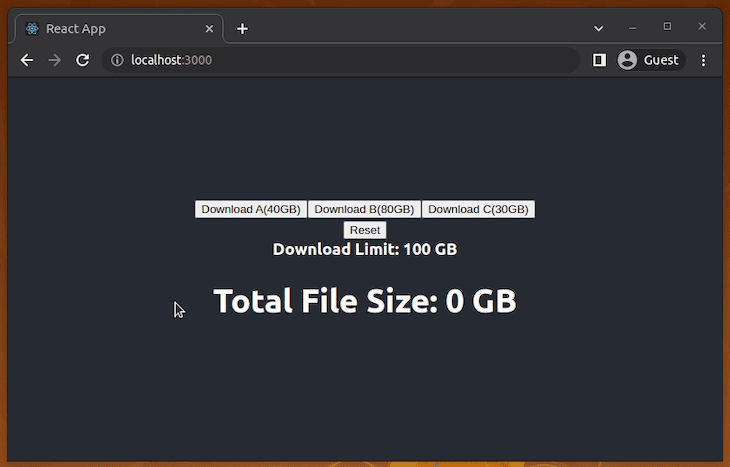Image resolution: width=730 pixels, height=467 pixels.
Task: Reset the total file size
Action: (x=364, y=230)
